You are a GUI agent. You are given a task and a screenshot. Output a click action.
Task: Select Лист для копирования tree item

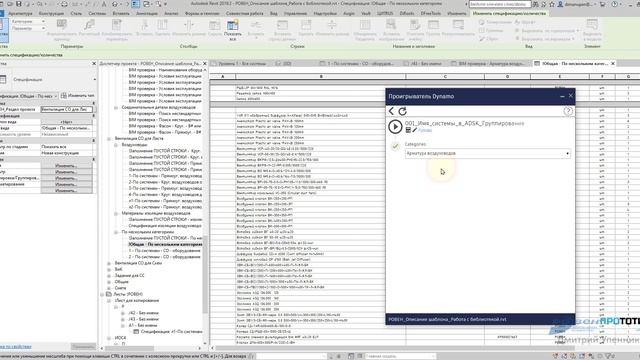tap(137, 300)
